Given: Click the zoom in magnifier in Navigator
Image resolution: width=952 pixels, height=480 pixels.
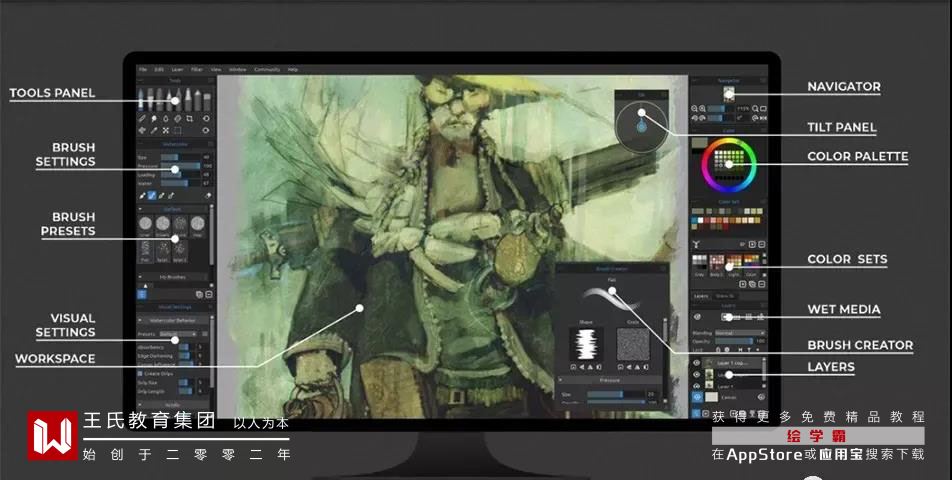Looking at the screenshot, I should (x=703, y=109).
